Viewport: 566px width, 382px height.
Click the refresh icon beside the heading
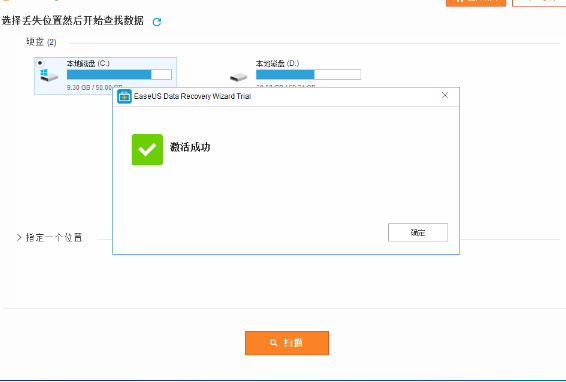[157, 22]
